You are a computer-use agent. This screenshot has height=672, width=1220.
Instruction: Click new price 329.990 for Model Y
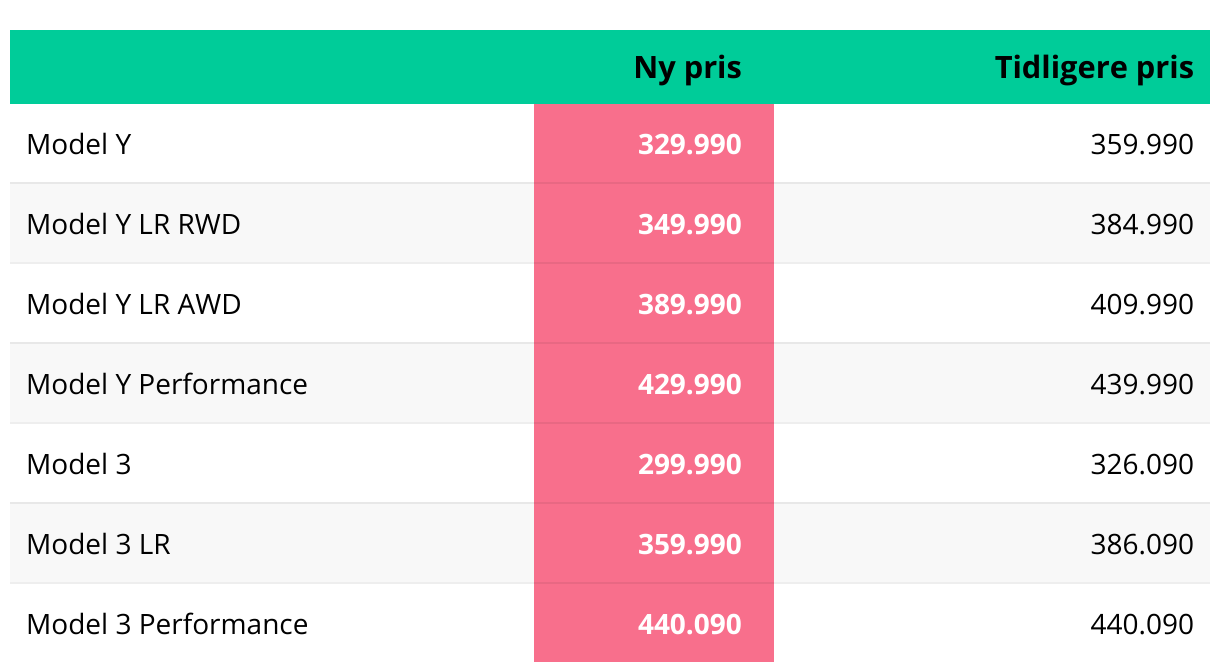point(690,145)
